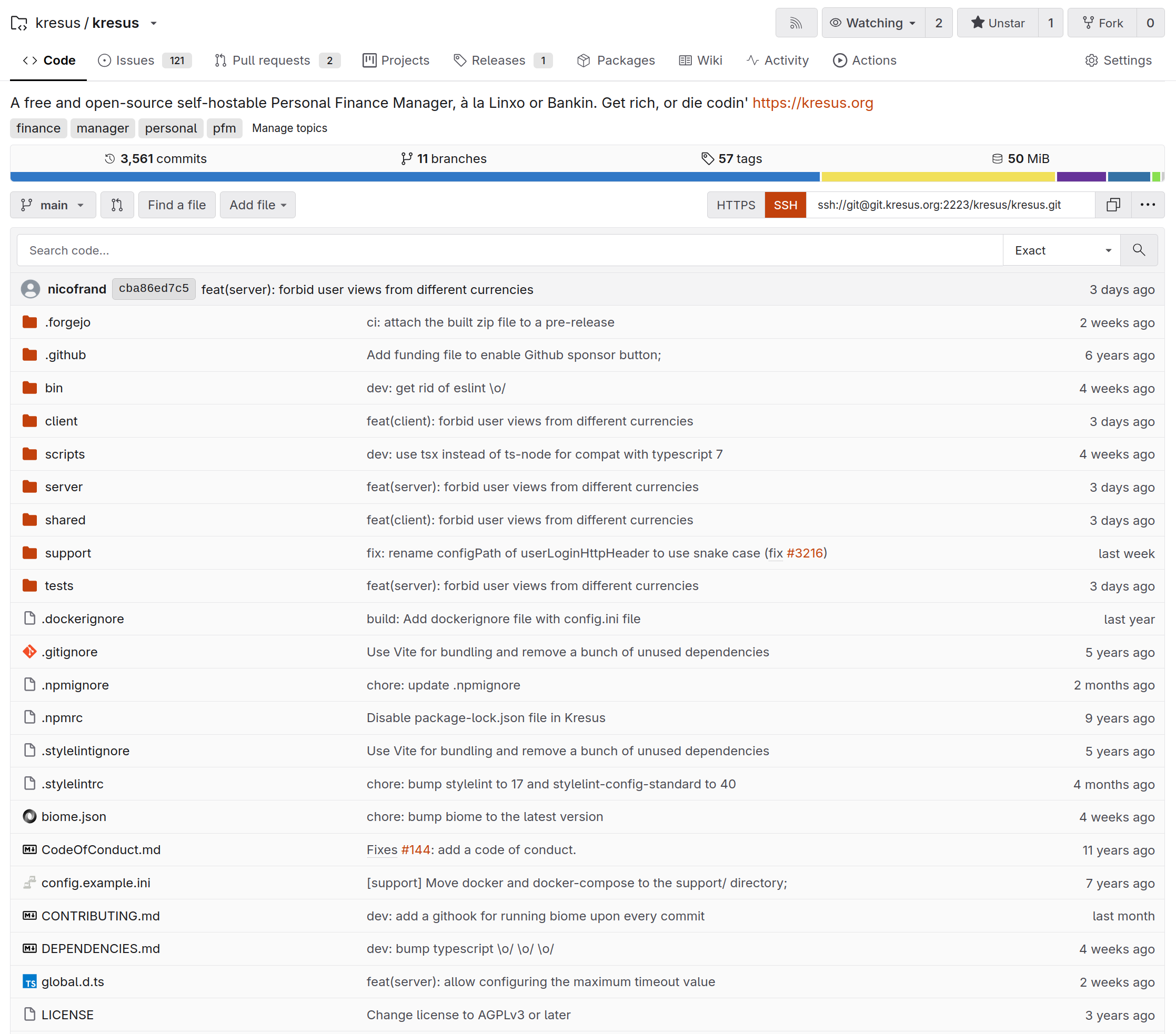Screen dimensions: 1176x1034
Task: Open the three-dots more clone options
Action: pyautogui.click(x=1148, y=205)
